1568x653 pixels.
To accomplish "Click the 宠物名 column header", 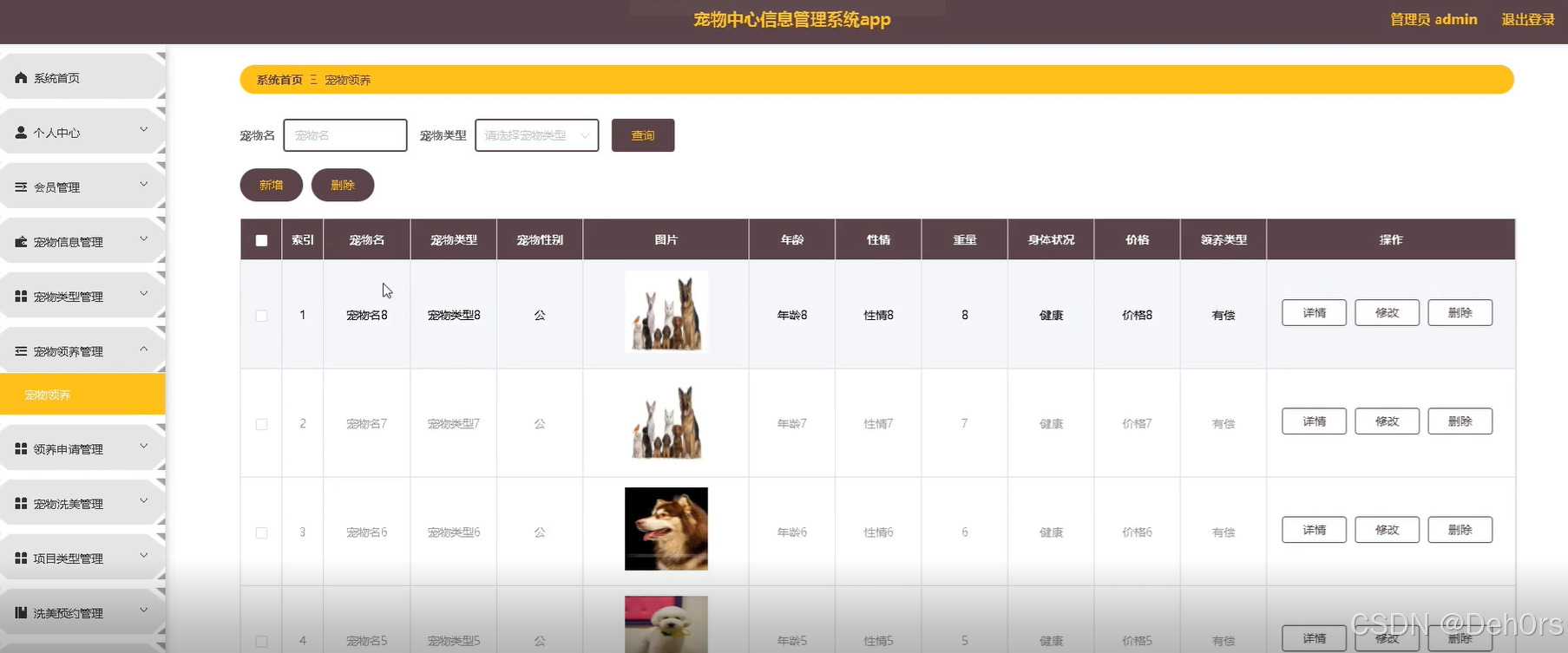I will (x=367, y=240).
